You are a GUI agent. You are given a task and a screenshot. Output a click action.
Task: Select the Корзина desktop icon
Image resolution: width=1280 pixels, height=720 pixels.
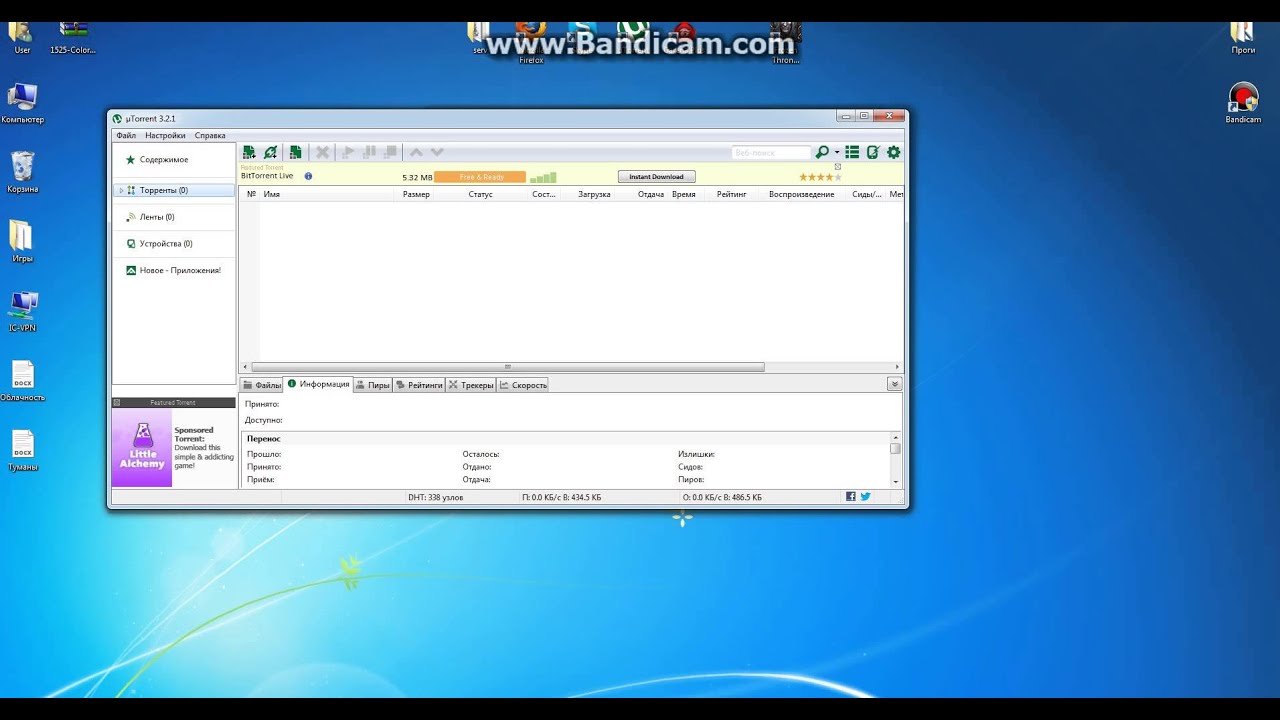(22, 172)
